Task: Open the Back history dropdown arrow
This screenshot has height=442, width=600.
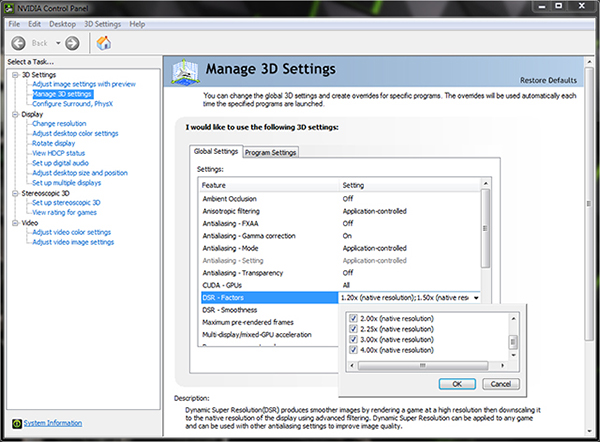Action: coord(58,43)
